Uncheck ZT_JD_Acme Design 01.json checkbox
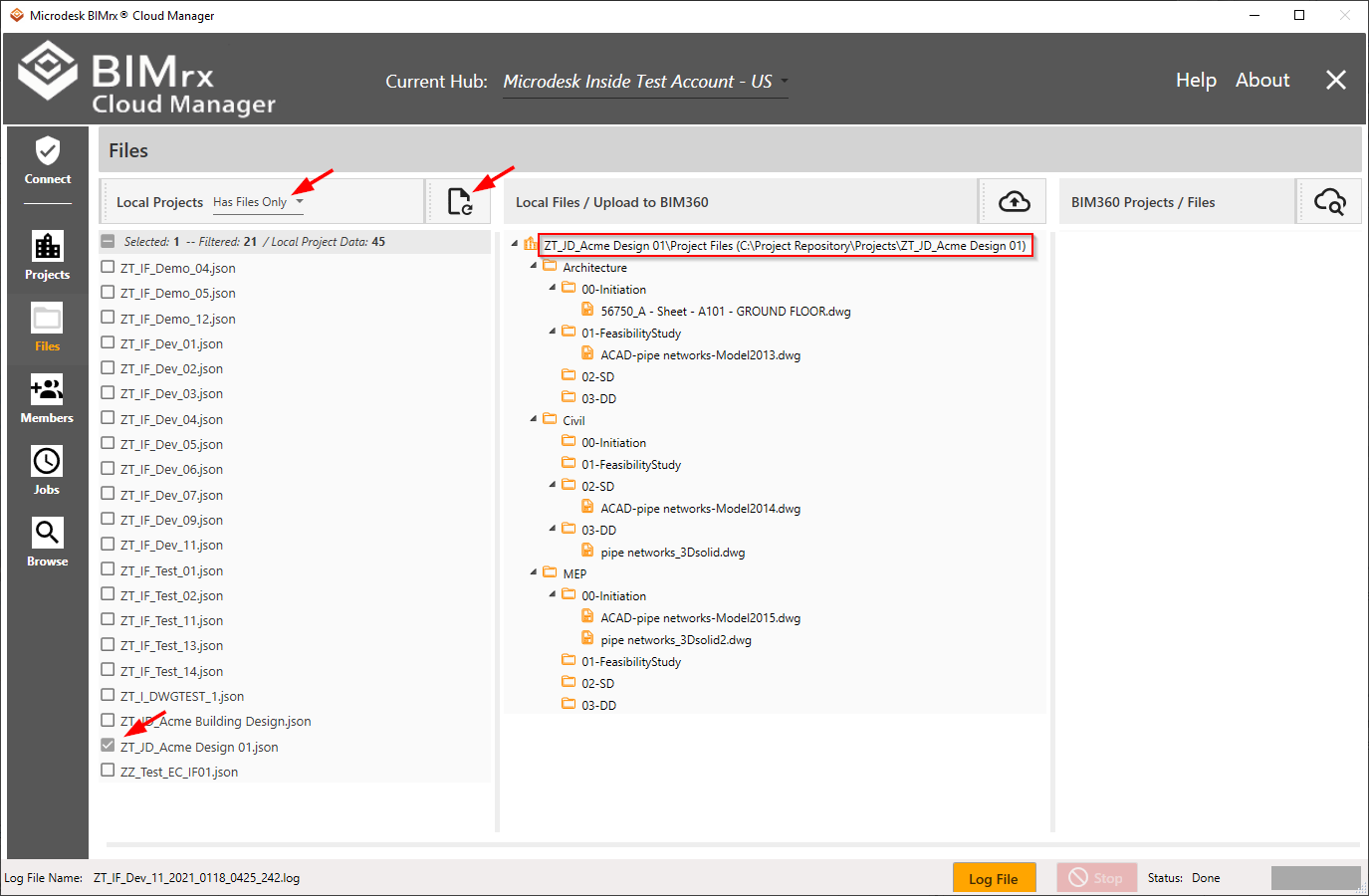 [108, 746]
